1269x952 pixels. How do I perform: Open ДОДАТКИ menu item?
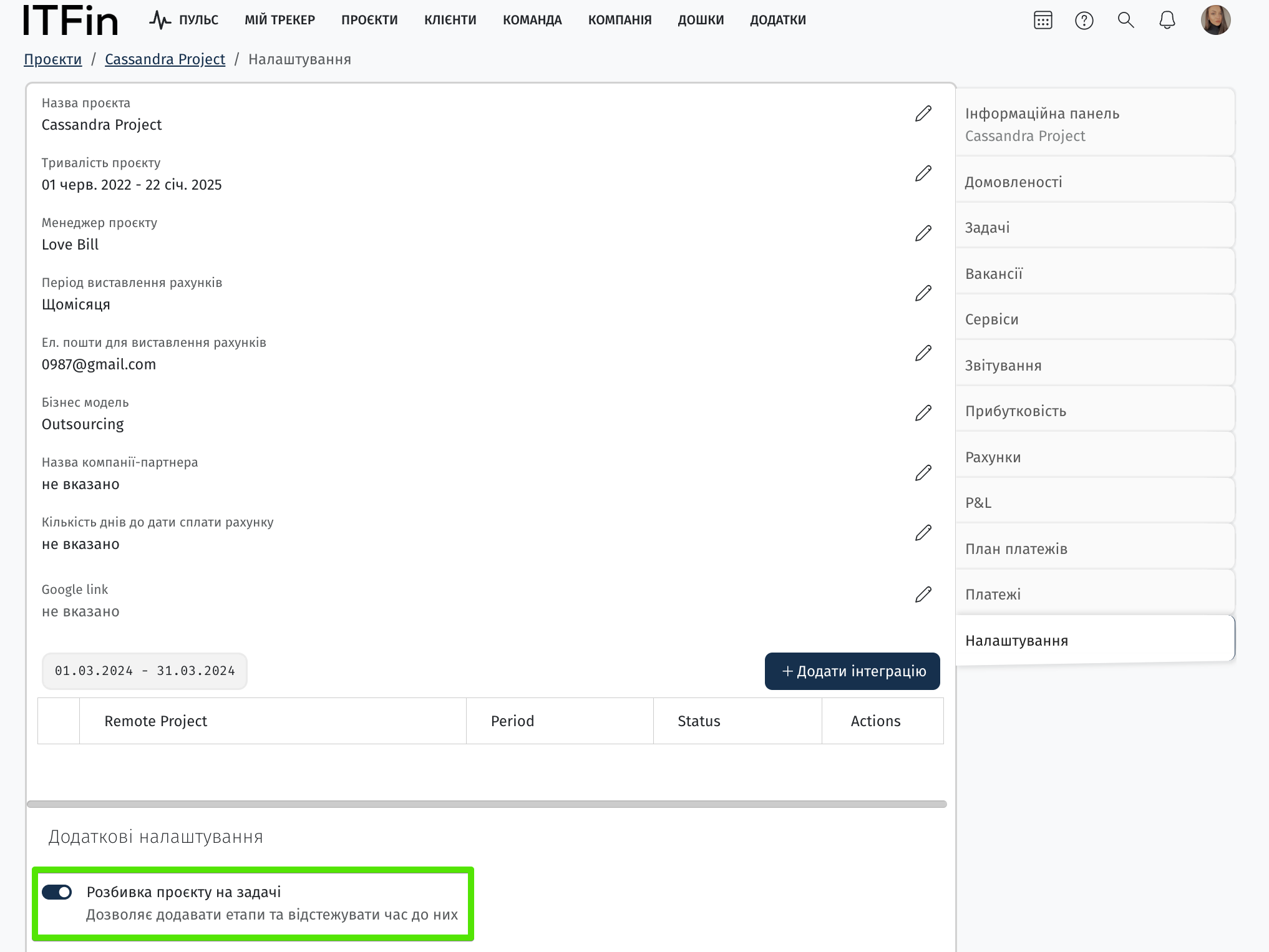click(777, 20)
